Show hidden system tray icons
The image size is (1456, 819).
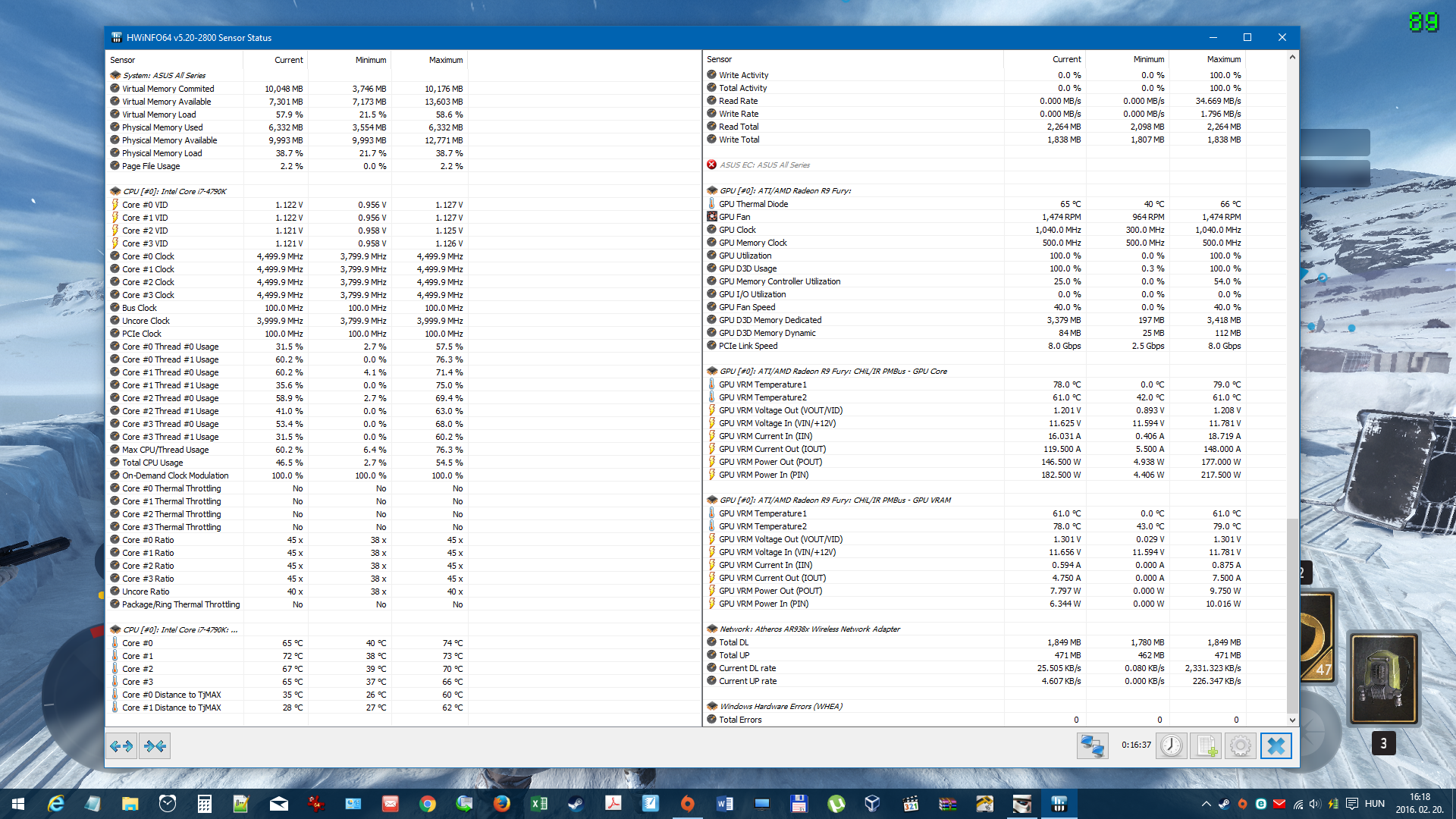click(x=1206, y=804)
